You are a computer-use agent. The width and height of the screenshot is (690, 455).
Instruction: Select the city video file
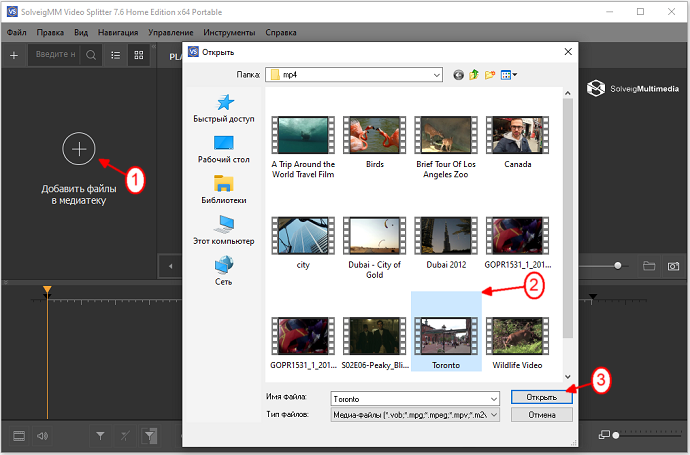303,242
